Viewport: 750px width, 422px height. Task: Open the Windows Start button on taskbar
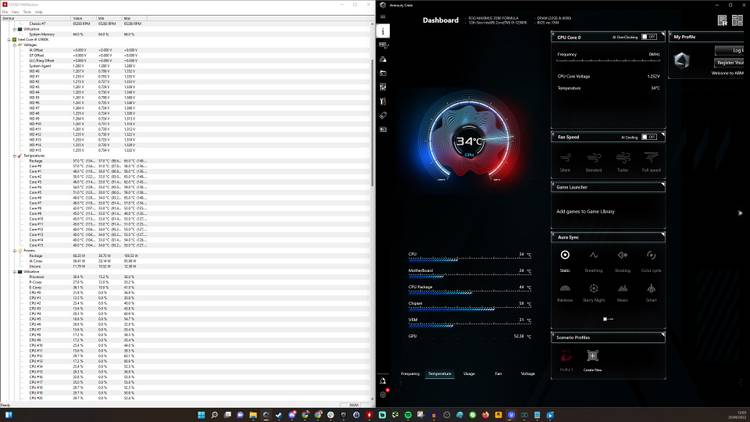(x=201, y=415)
